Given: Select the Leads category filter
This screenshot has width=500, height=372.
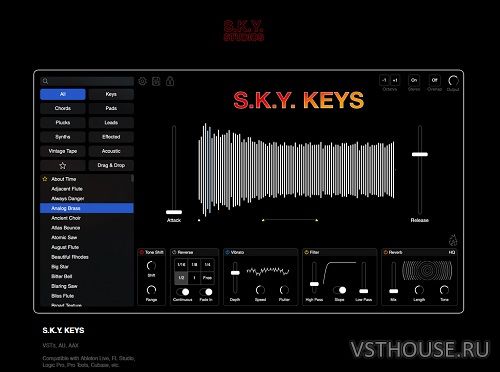Looking at the screenshot, I should pyautogui.click(x=111, y=123).
